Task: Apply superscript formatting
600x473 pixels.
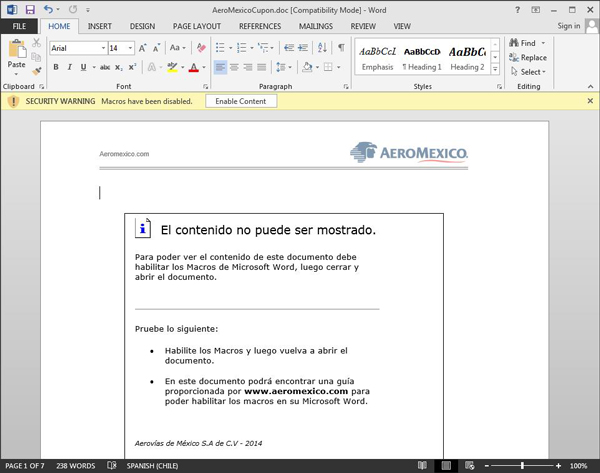Action: [x=132, y=67]
